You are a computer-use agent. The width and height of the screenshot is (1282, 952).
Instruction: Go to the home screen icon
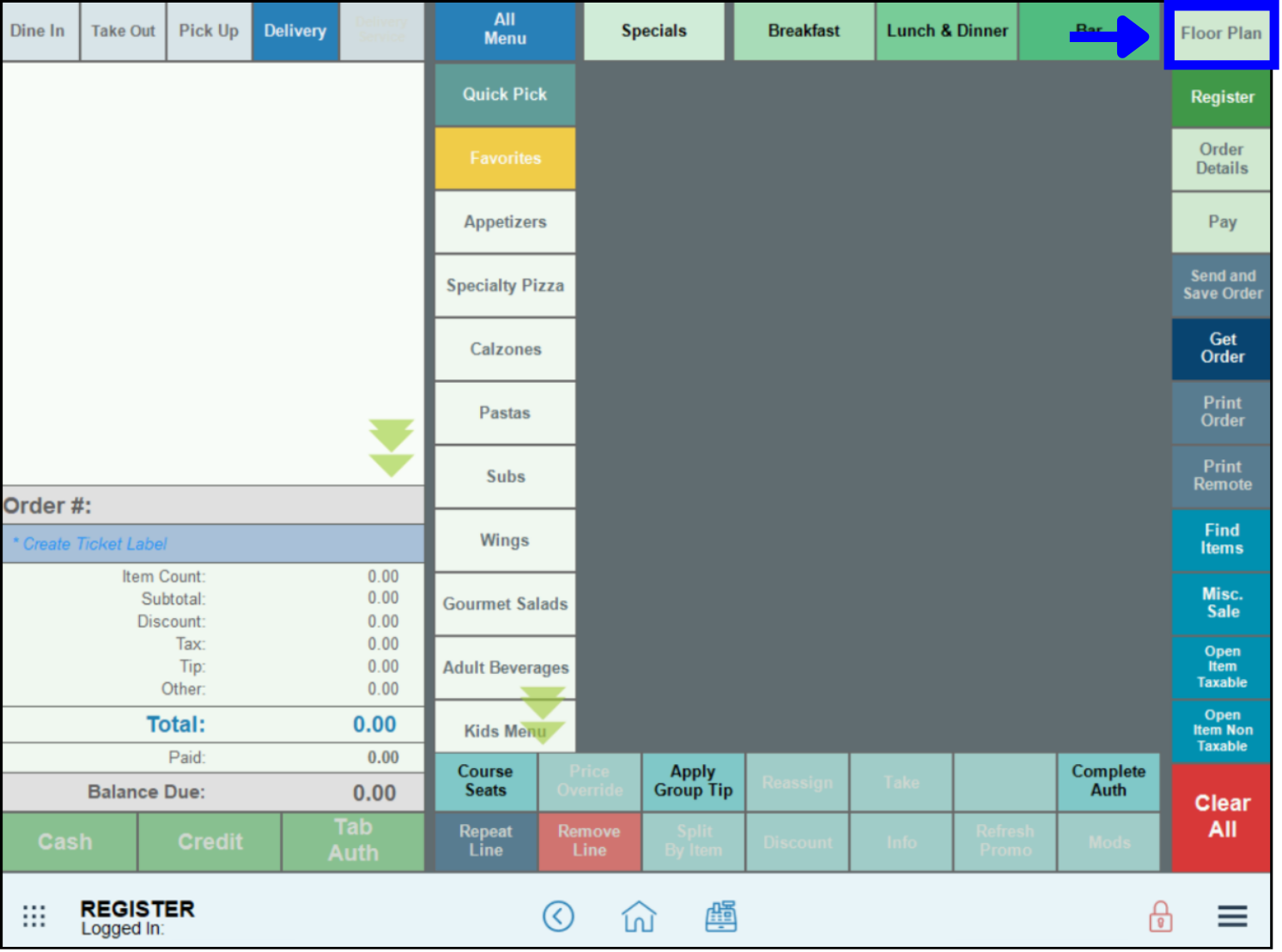639,916
